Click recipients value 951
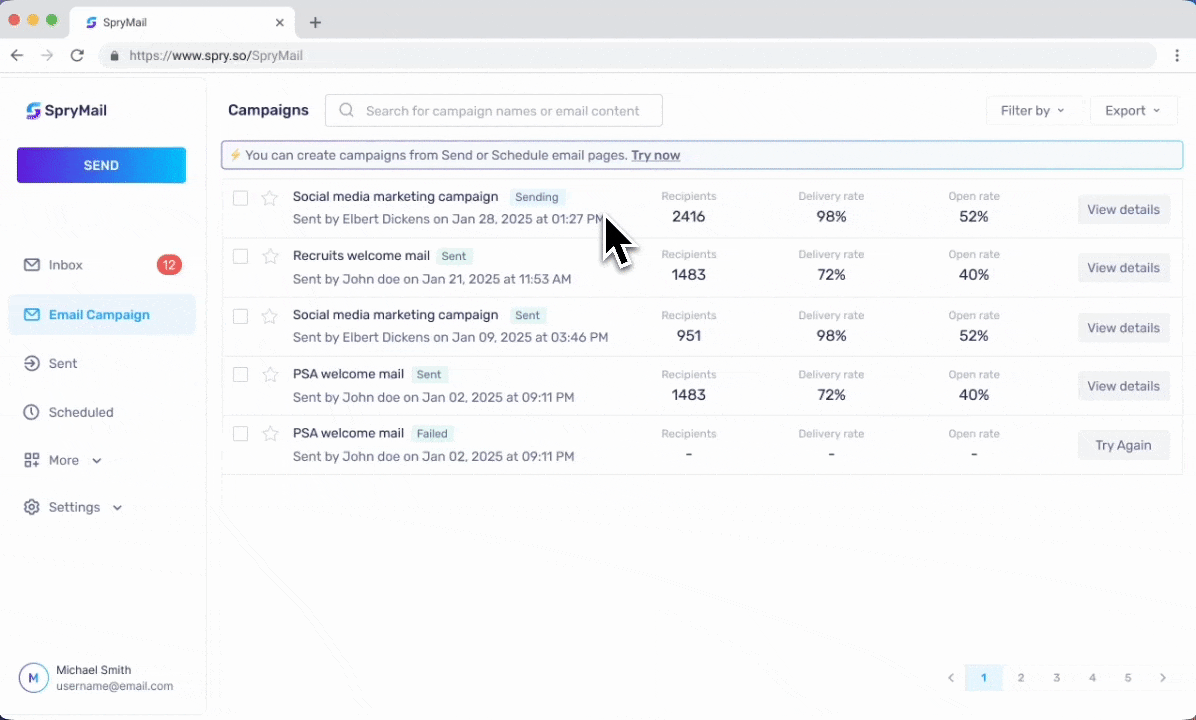The height and width of the screenshot is (720, 1196). [689, 336]
